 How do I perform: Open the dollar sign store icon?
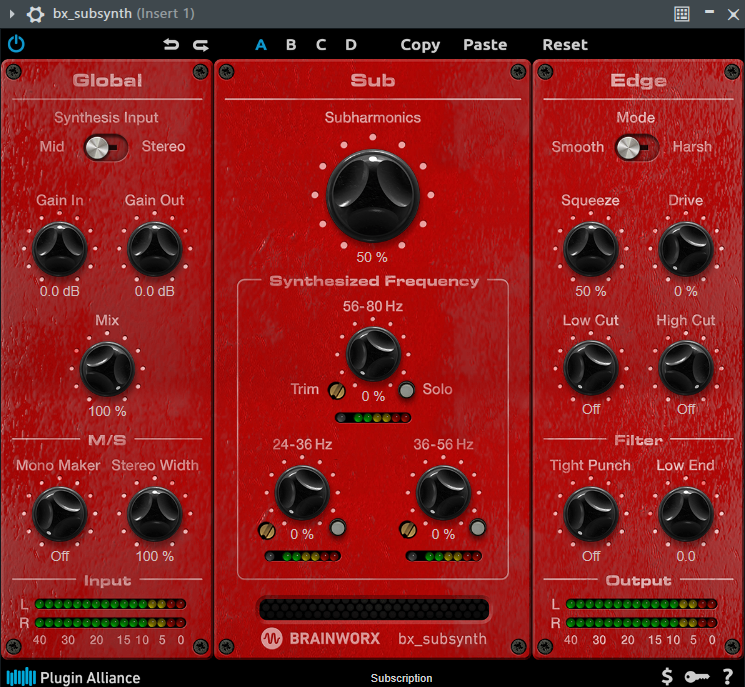(667, 677)
